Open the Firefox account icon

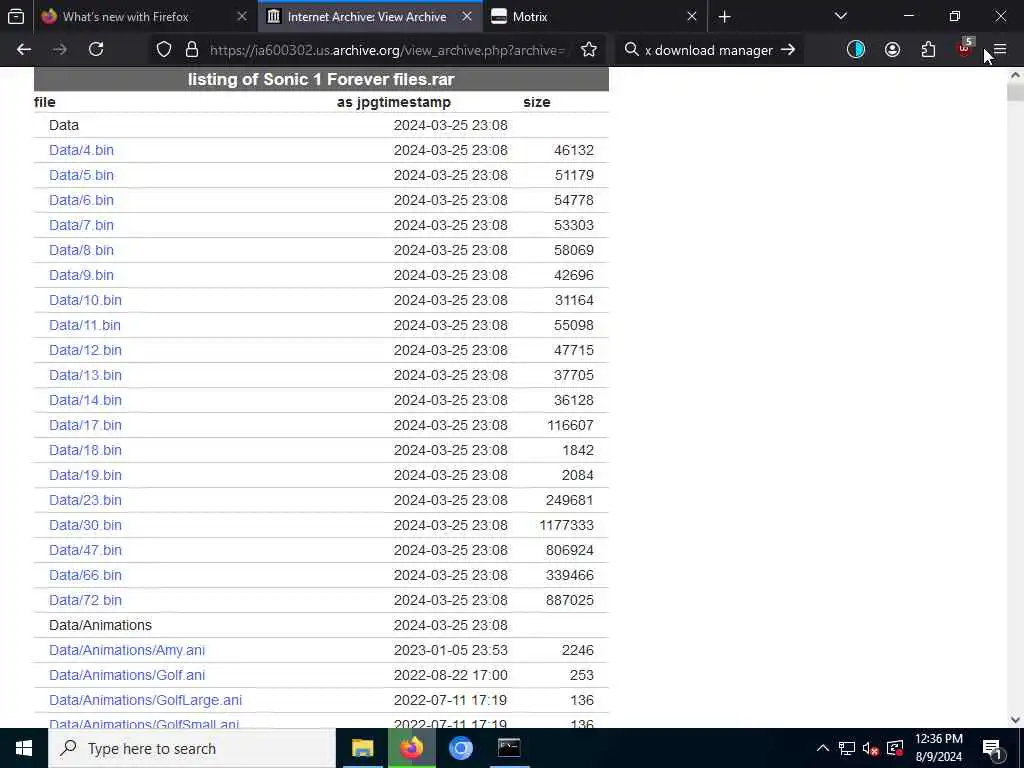(x=893, y=50)
